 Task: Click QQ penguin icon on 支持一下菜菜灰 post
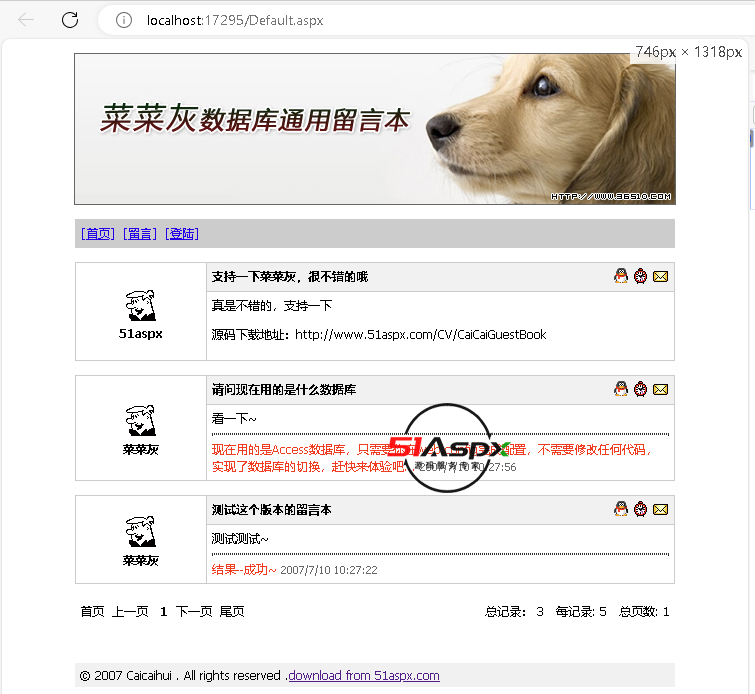click(621, 276)
